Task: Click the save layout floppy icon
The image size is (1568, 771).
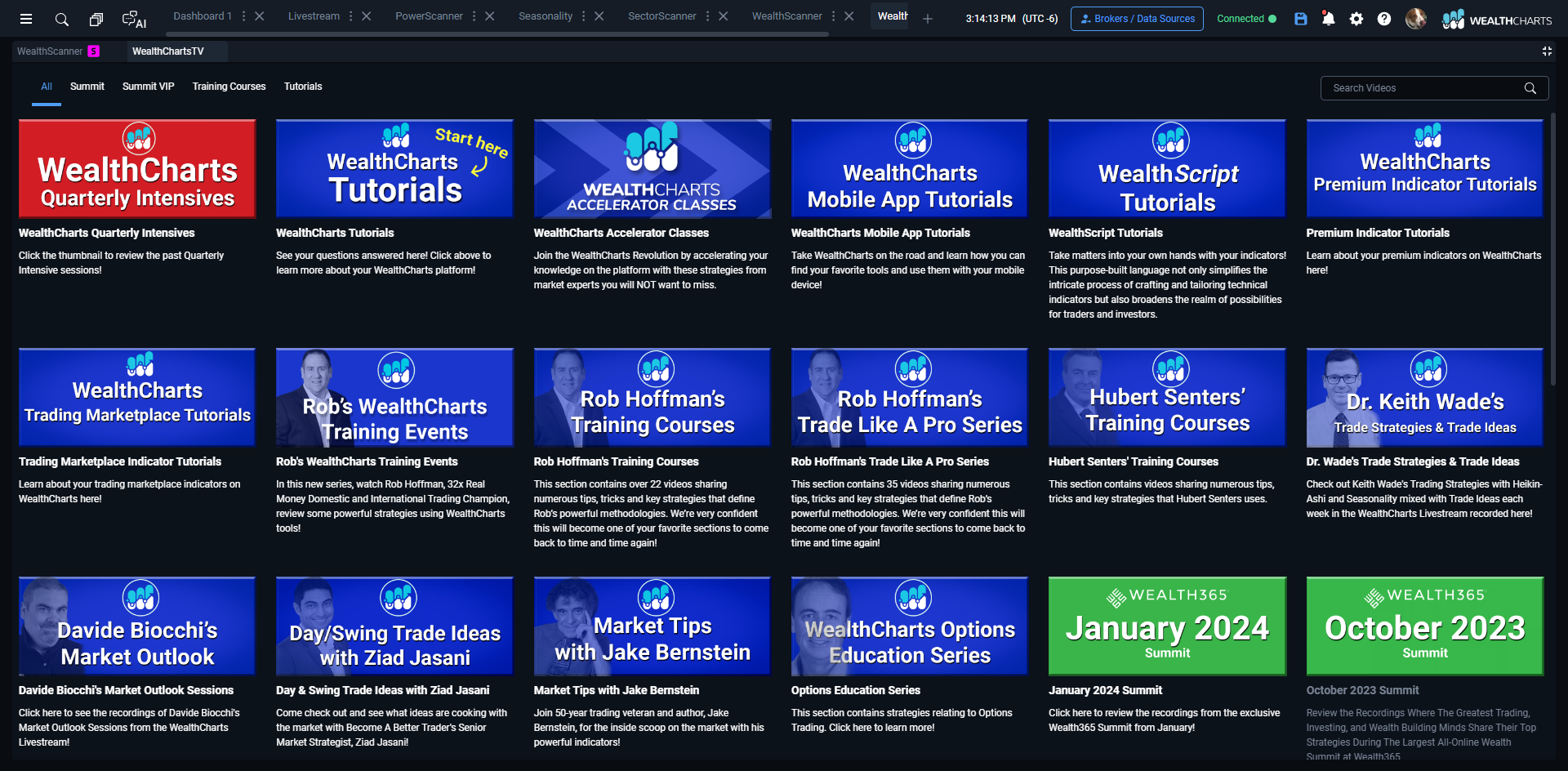Action: [x=1301, y=18]
